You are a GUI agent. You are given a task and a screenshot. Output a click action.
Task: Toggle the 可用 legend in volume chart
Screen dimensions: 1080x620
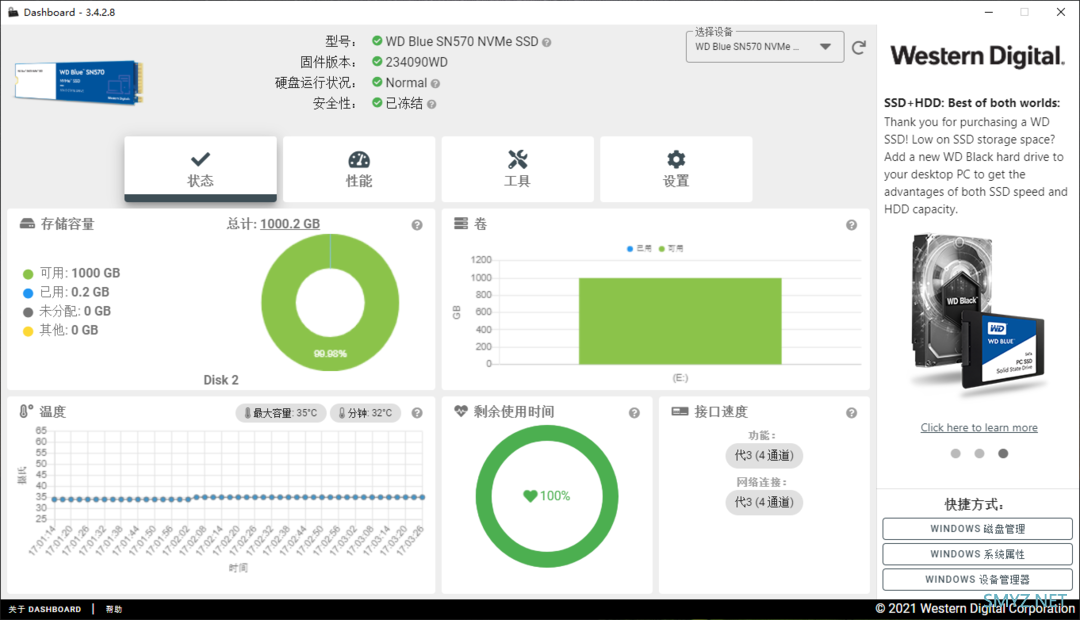pyautogui.click(x=671, y=249)
